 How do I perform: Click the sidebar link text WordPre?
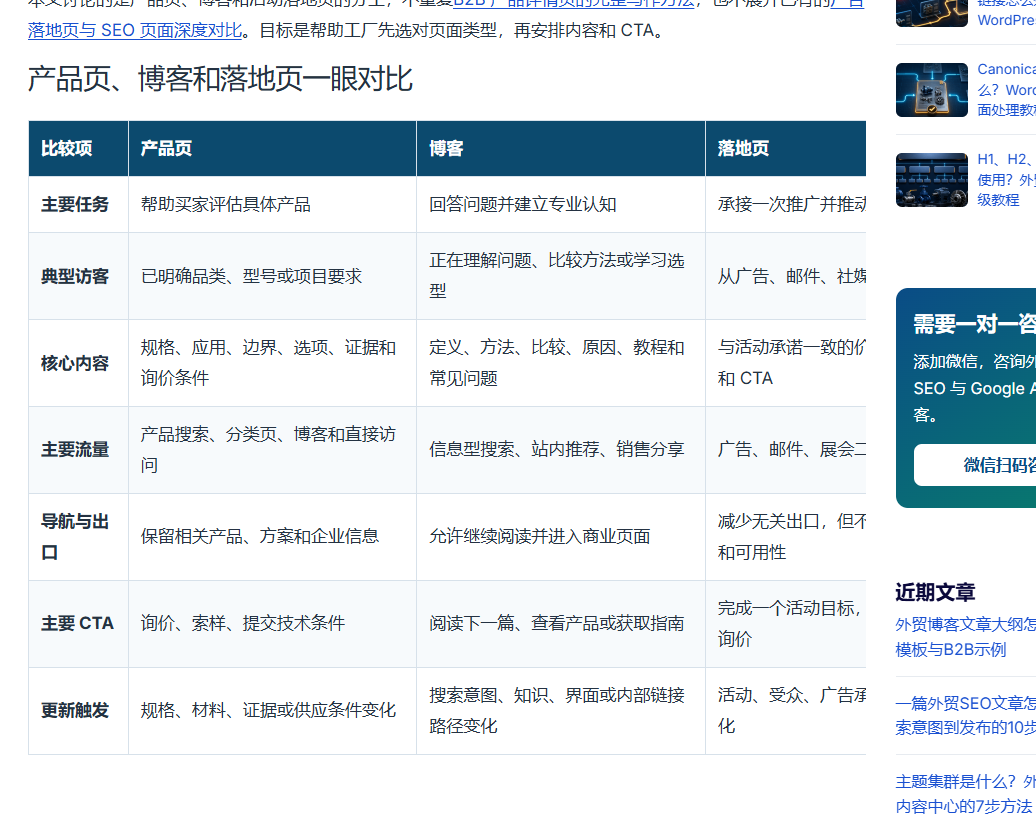pos(1006,20)
